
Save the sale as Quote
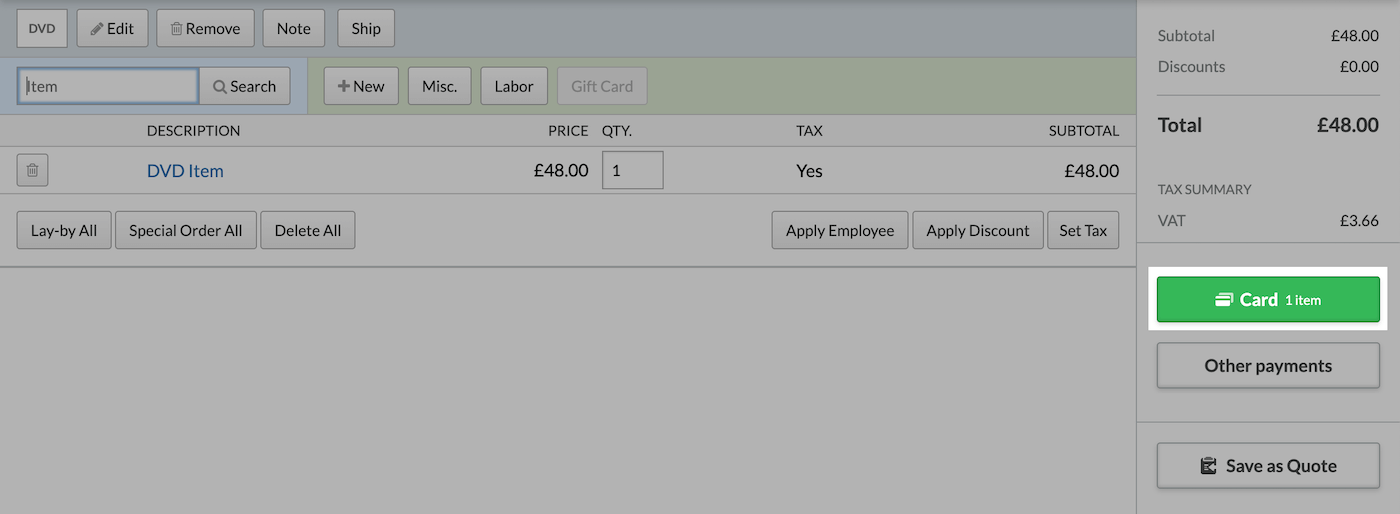[x=1268, y=466]
